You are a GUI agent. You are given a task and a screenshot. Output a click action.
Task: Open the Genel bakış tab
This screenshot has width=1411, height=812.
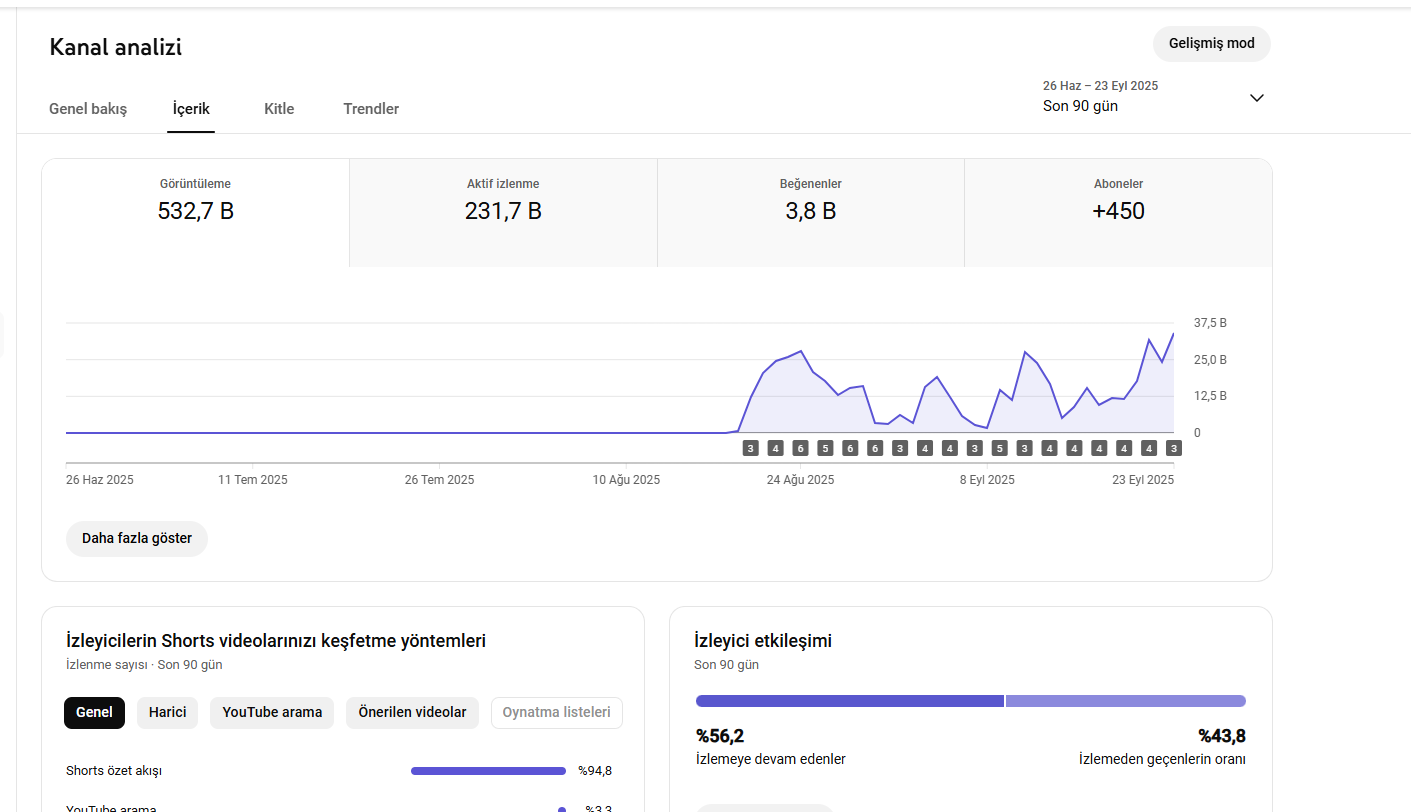88,109
